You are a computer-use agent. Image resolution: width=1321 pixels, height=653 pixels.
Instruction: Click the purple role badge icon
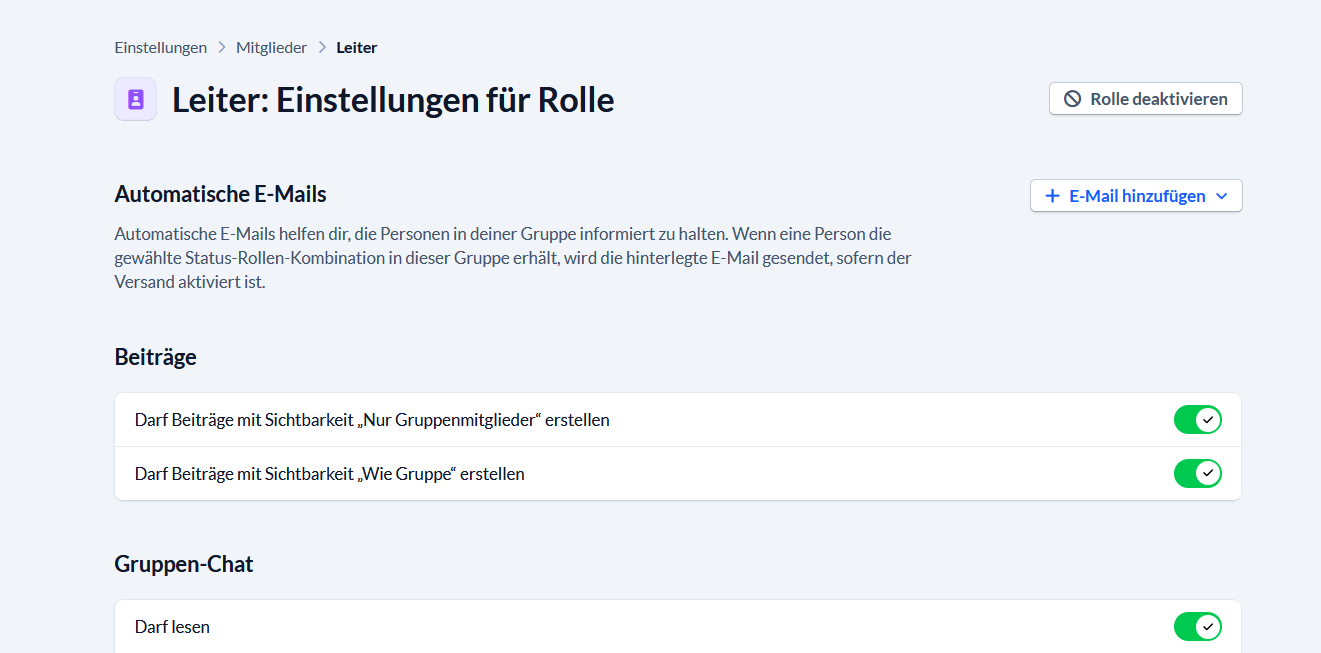(x=136, y=99)
